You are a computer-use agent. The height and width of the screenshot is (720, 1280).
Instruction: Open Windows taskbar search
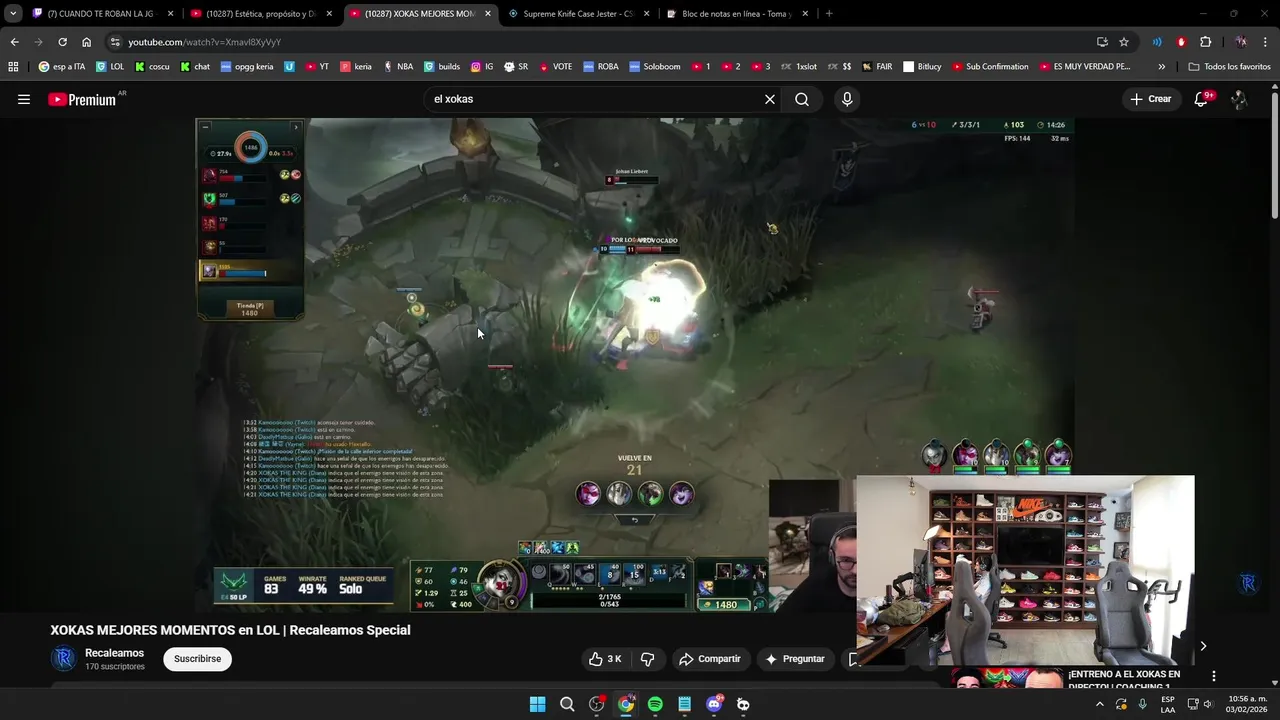(x=567, y=704)
